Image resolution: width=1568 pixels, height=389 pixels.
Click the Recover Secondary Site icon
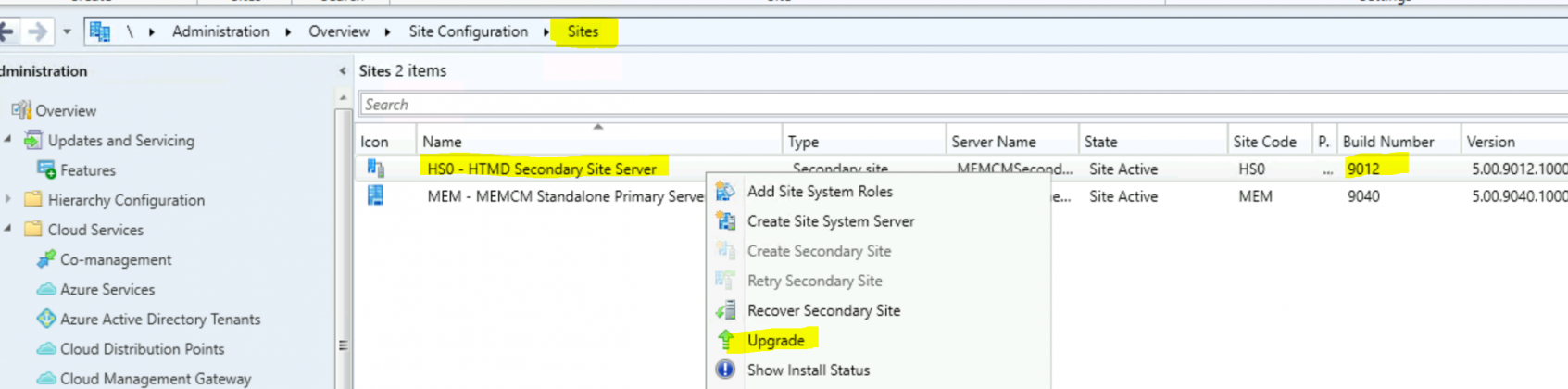pos(725,310)
